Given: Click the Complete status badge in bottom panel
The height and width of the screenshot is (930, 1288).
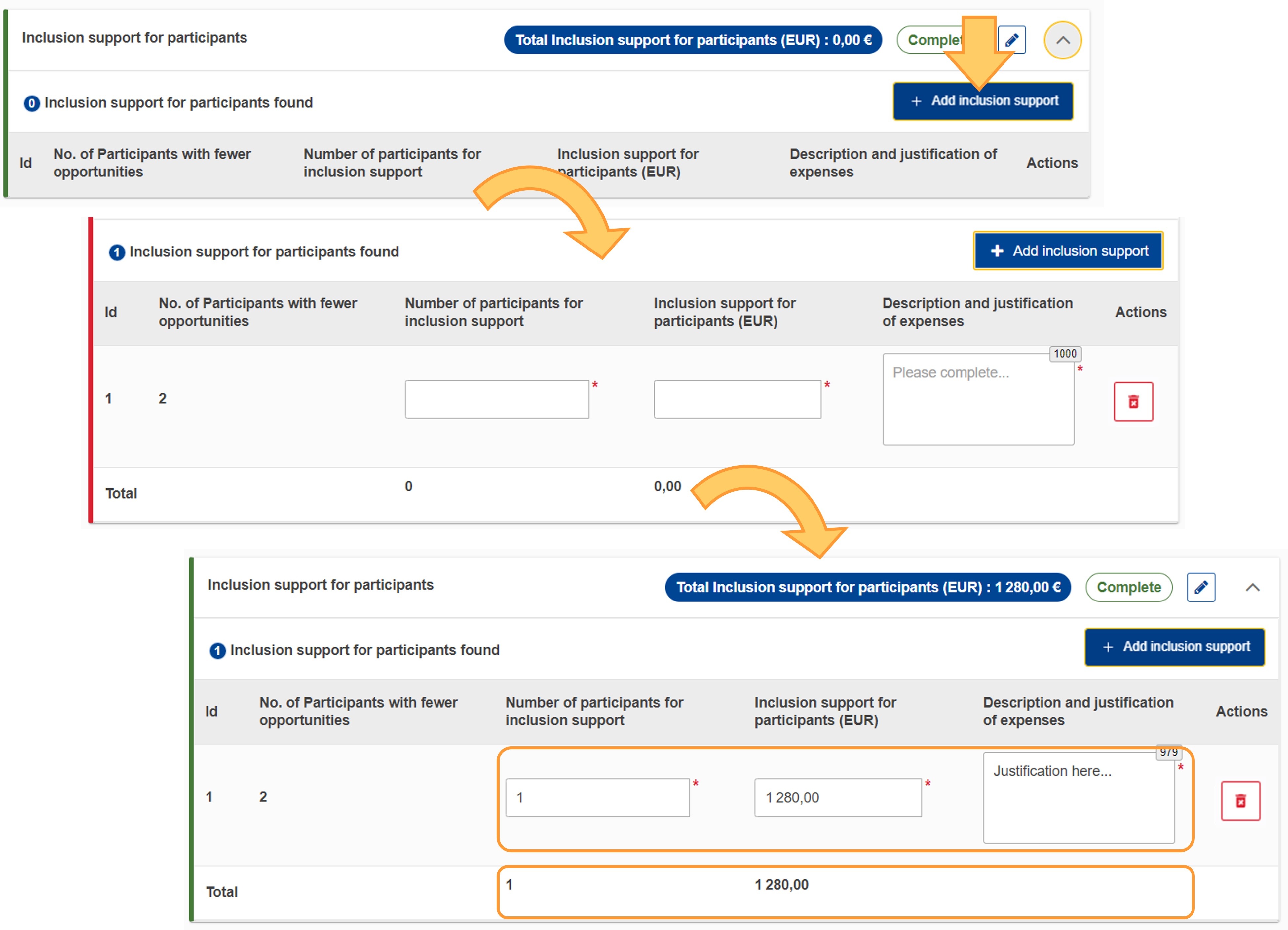Looking at the screenshot, I should [1128, 587].
